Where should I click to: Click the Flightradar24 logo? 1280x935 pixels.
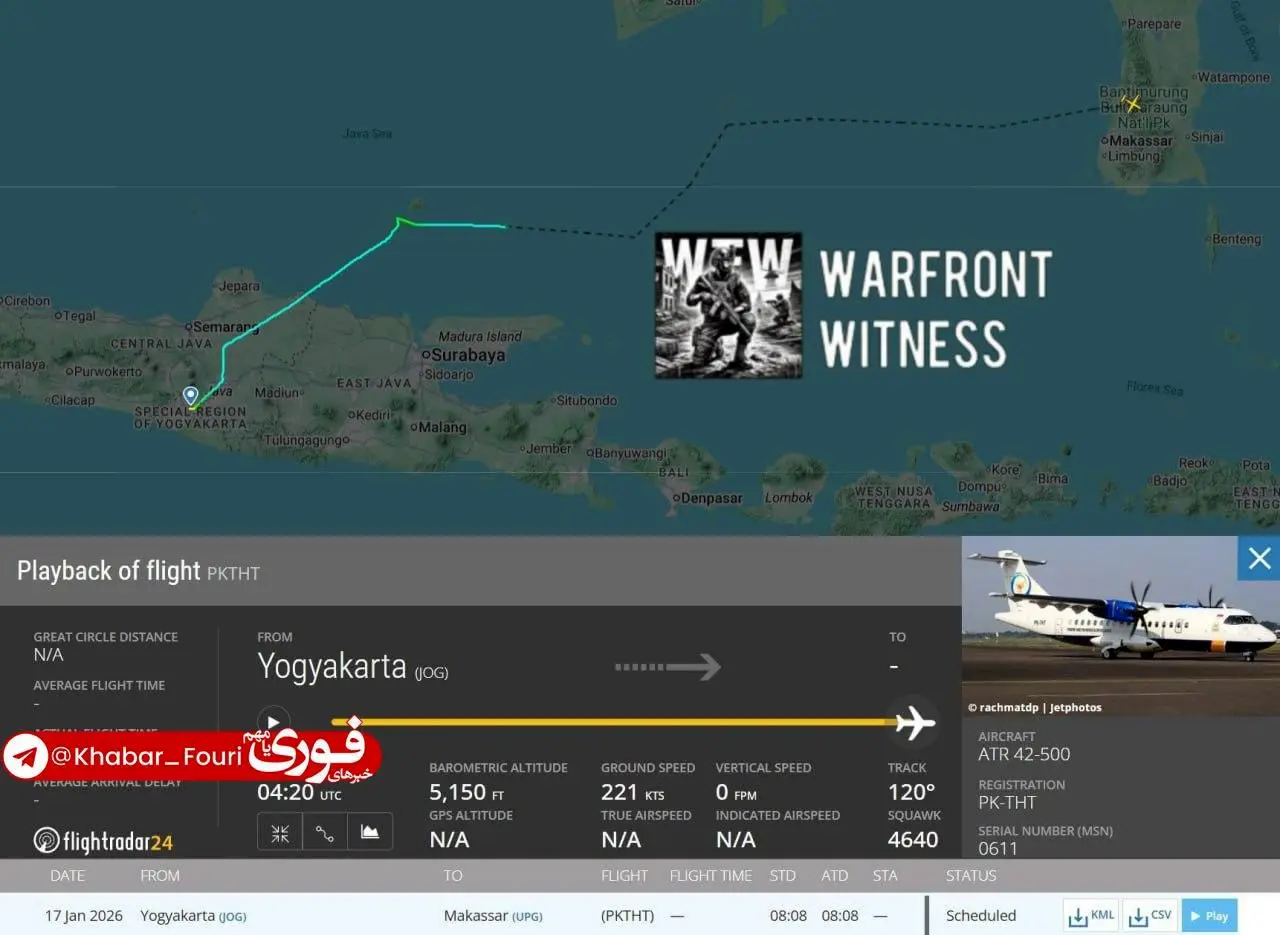103,841
